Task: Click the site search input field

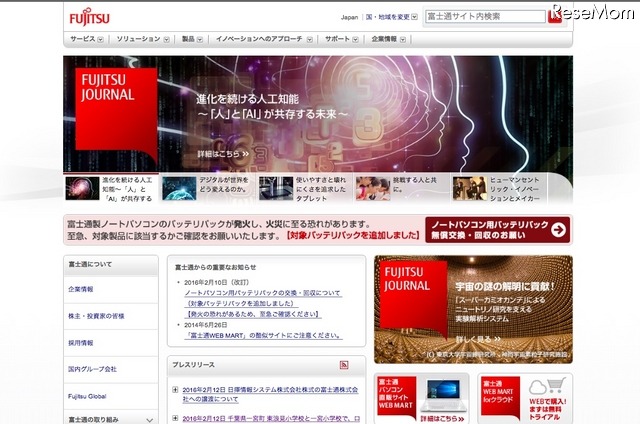Action: tap(485, 17)
